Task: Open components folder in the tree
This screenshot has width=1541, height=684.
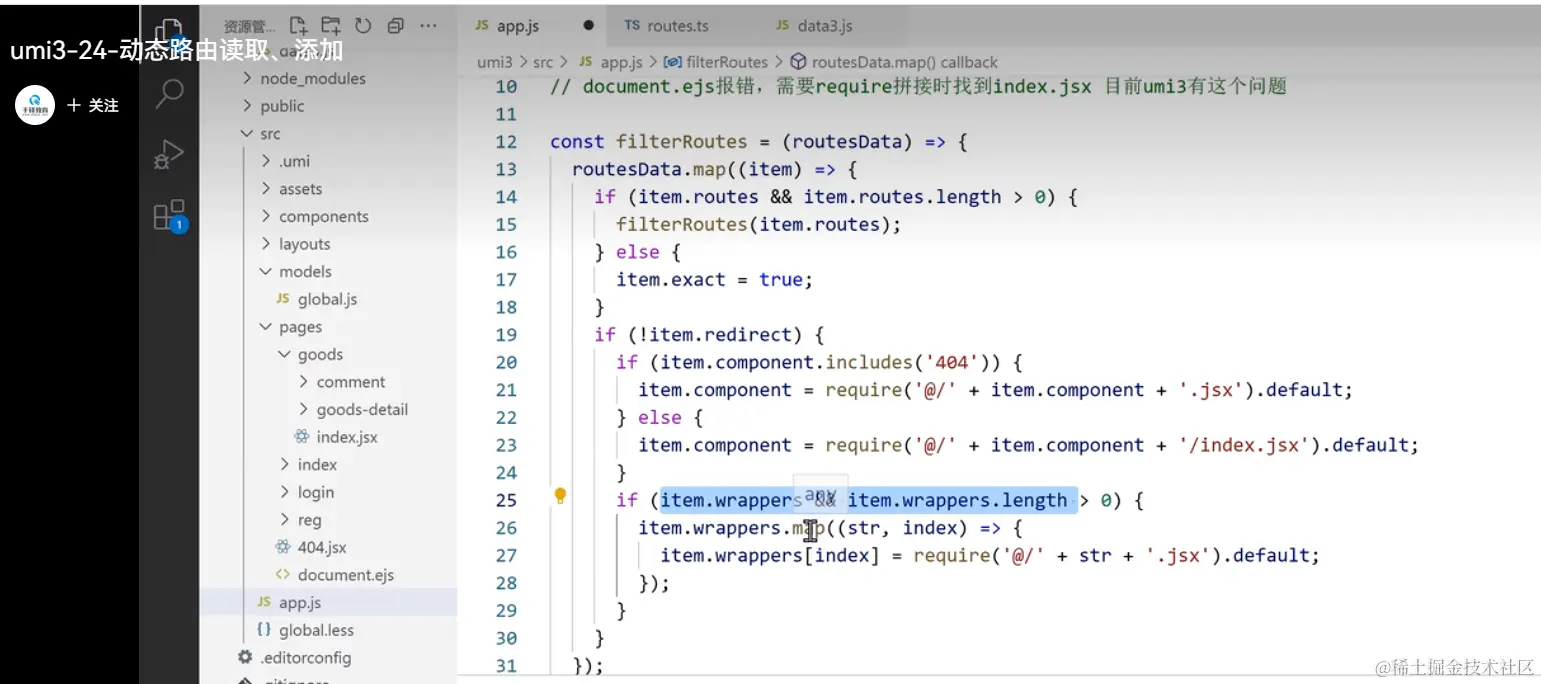Action: 323,216
